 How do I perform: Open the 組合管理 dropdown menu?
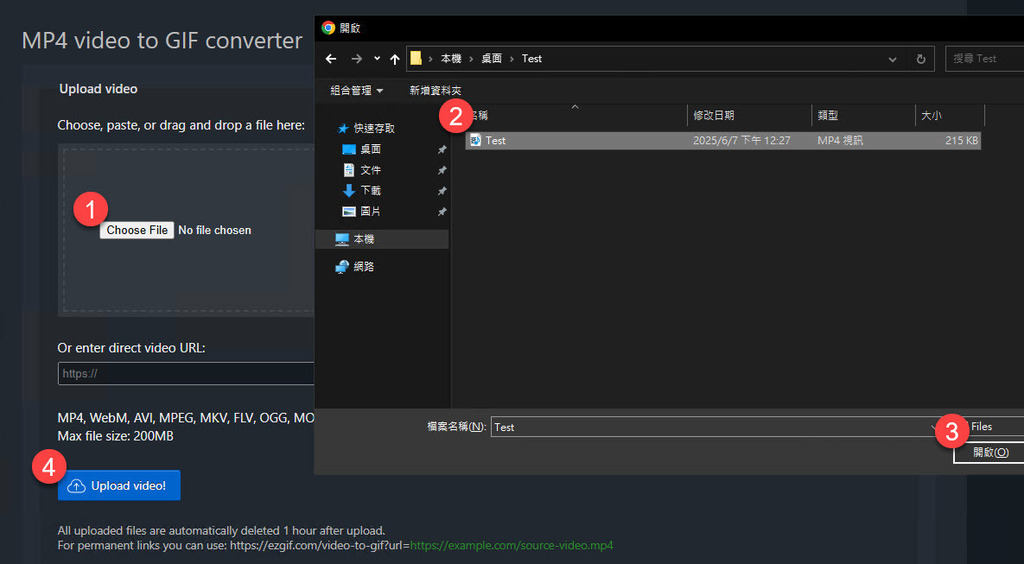click(357, 91)
